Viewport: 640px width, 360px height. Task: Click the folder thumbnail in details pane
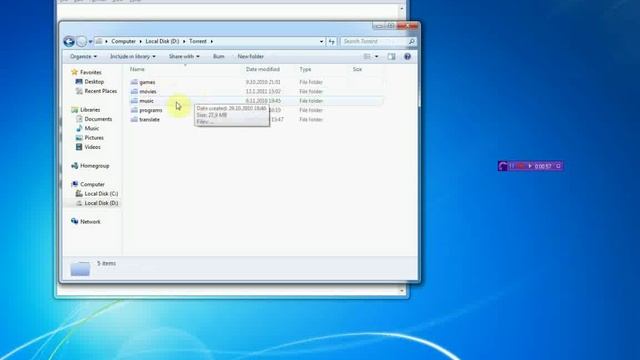coord(80,269)
